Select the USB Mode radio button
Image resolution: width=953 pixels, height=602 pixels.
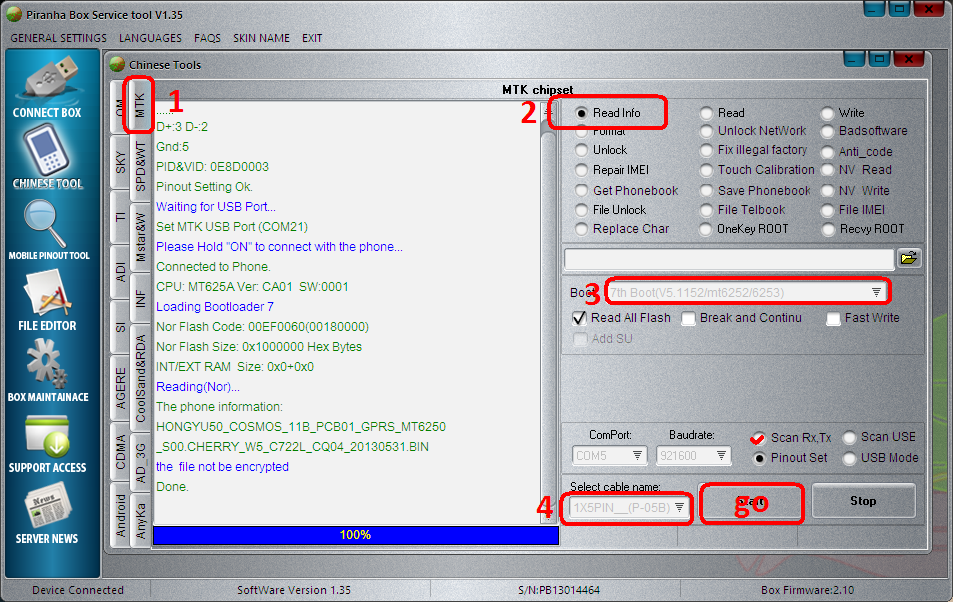tap(849, 458)
